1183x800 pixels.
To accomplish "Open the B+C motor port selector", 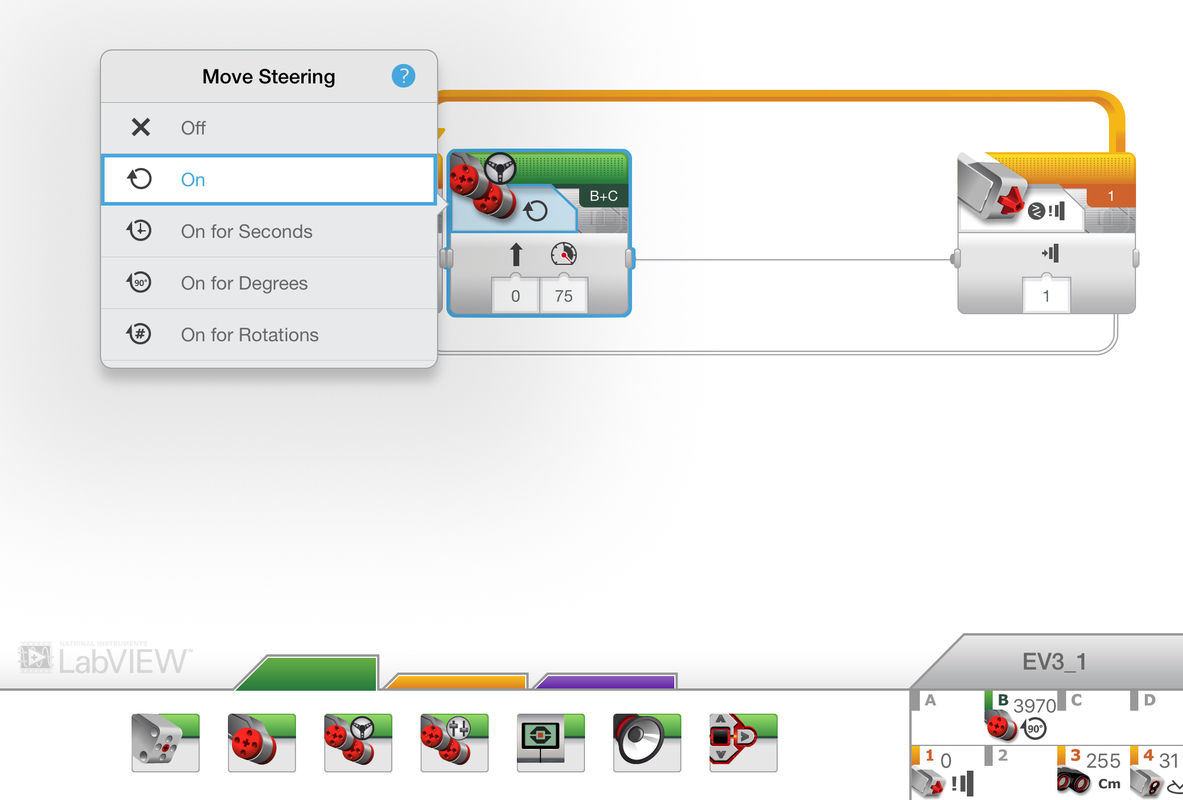I will coord(603,197).
